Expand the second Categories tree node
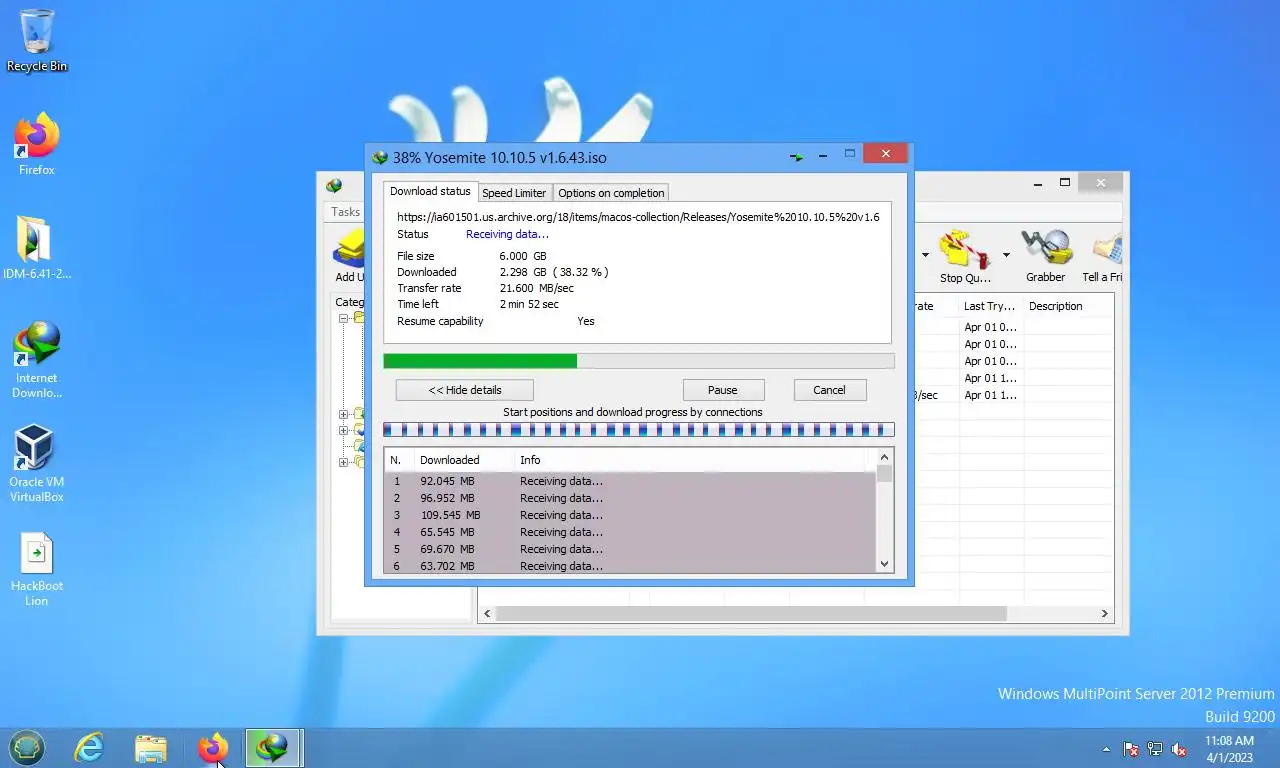Screen dimensions: 1280x768 pyautogui.click(x=344, y=414)
